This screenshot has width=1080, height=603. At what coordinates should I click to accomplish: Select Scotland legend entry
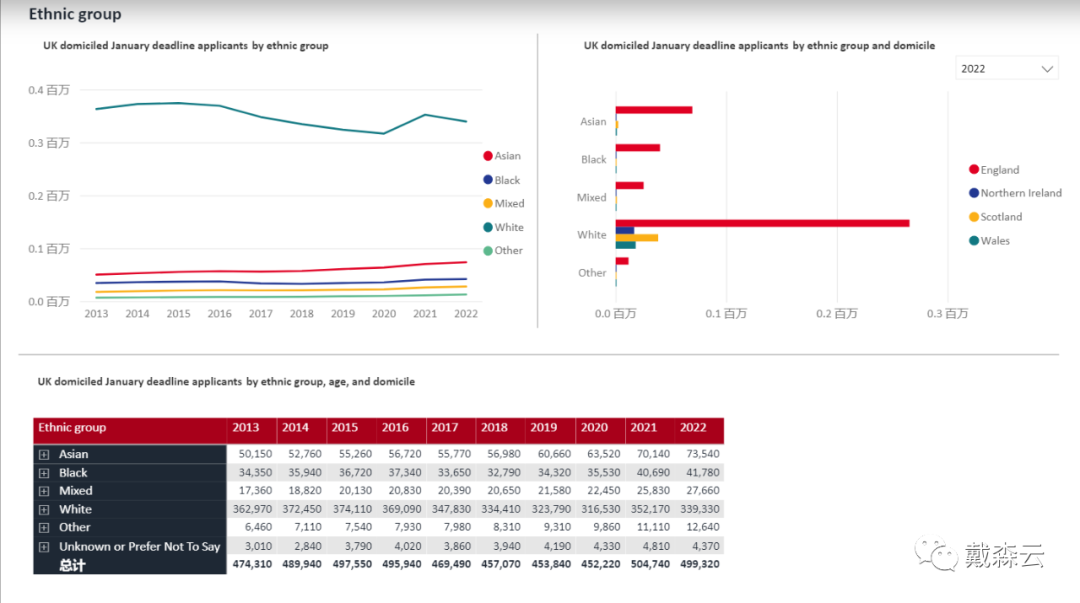coord(973,217)
